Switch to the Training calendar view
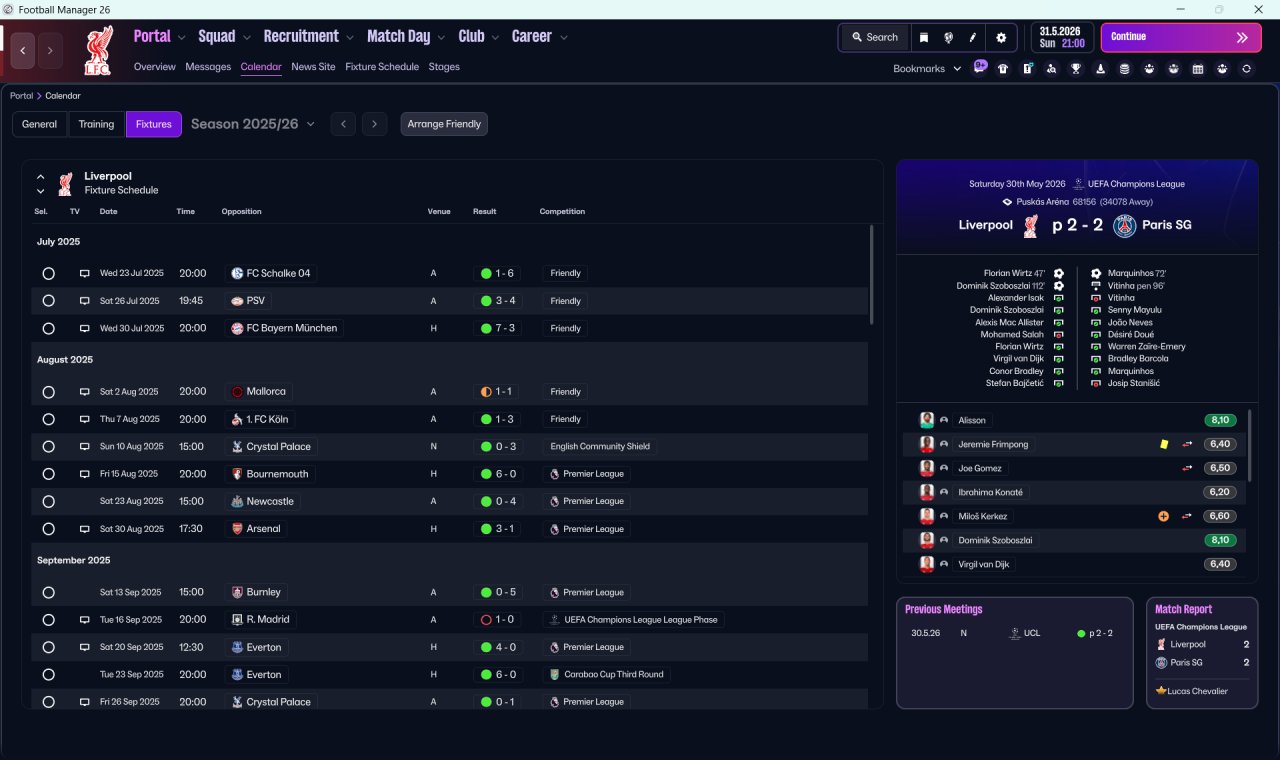Screen dimensions: 1280x760 pos(96,124)
